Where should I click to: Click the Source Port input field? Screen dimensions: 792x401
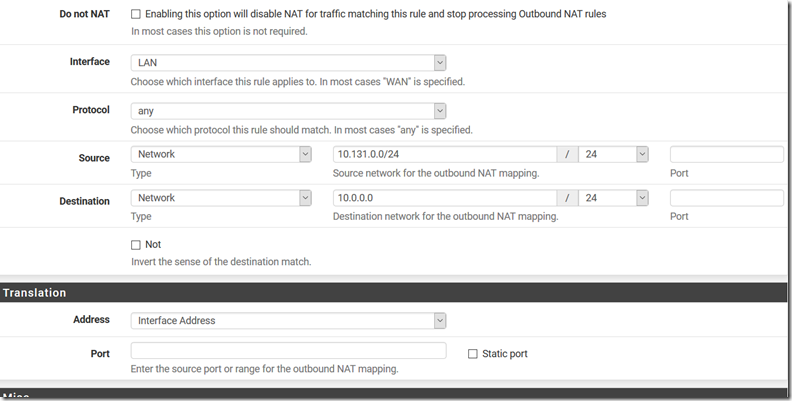[727, 155]
